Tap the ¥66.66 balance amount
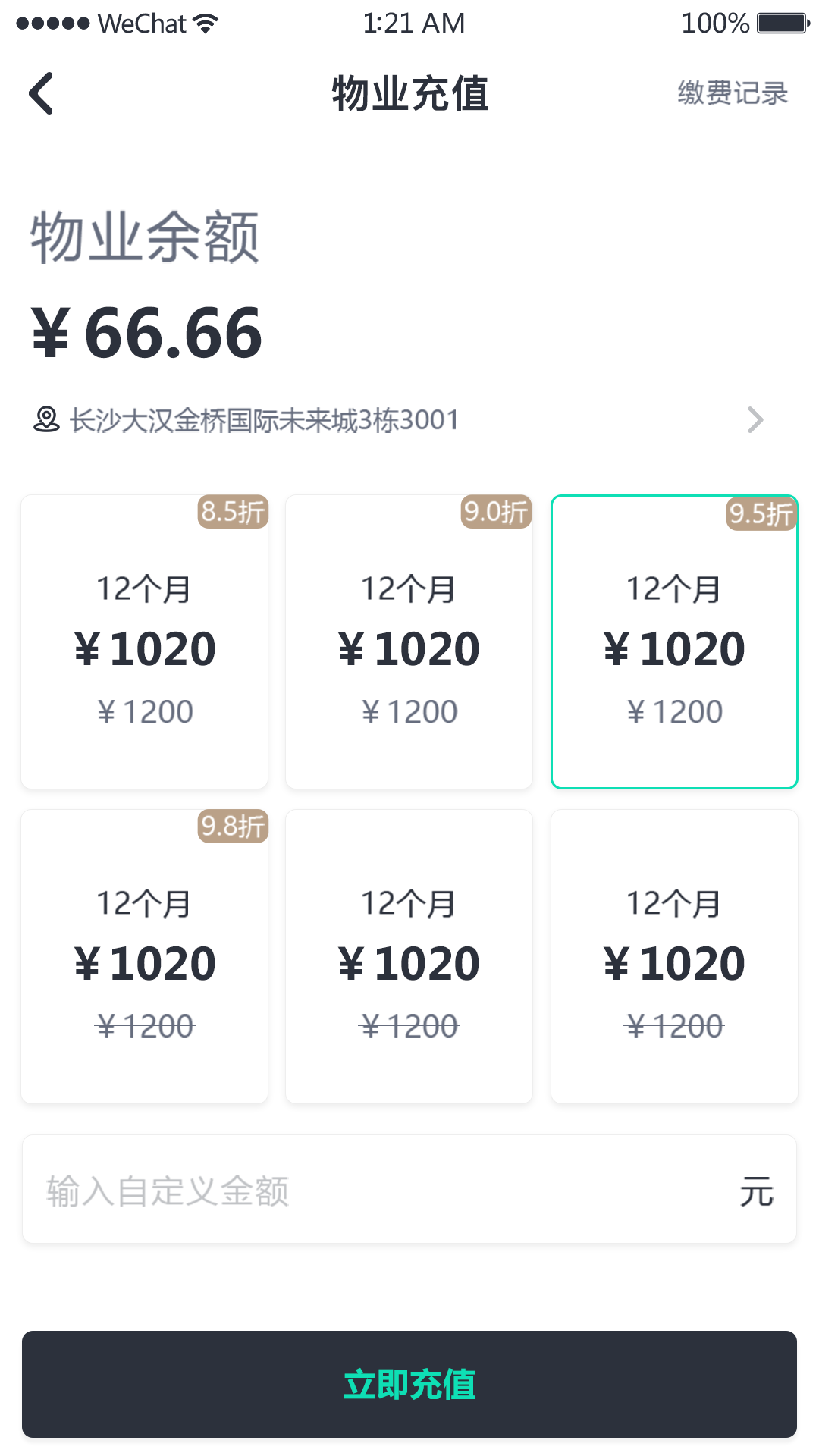This screenshot has width=819, height=1456. pos(147,333)
